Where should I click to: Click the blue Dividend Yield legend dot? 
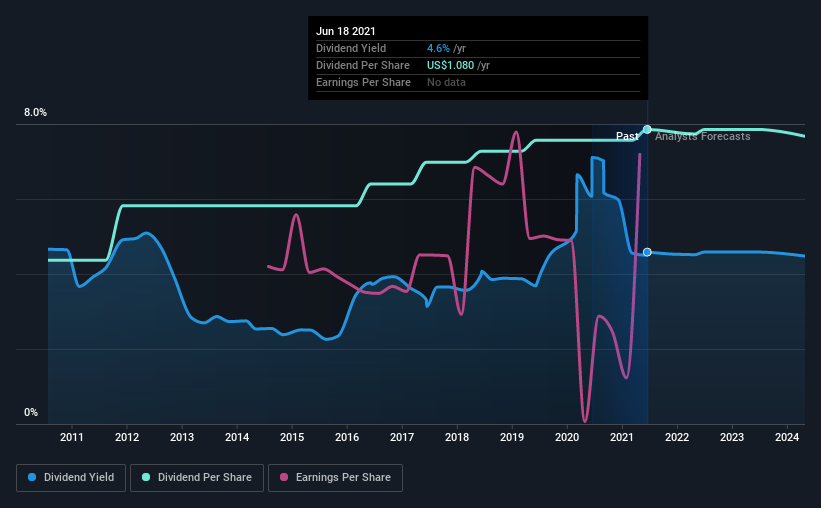33,478
